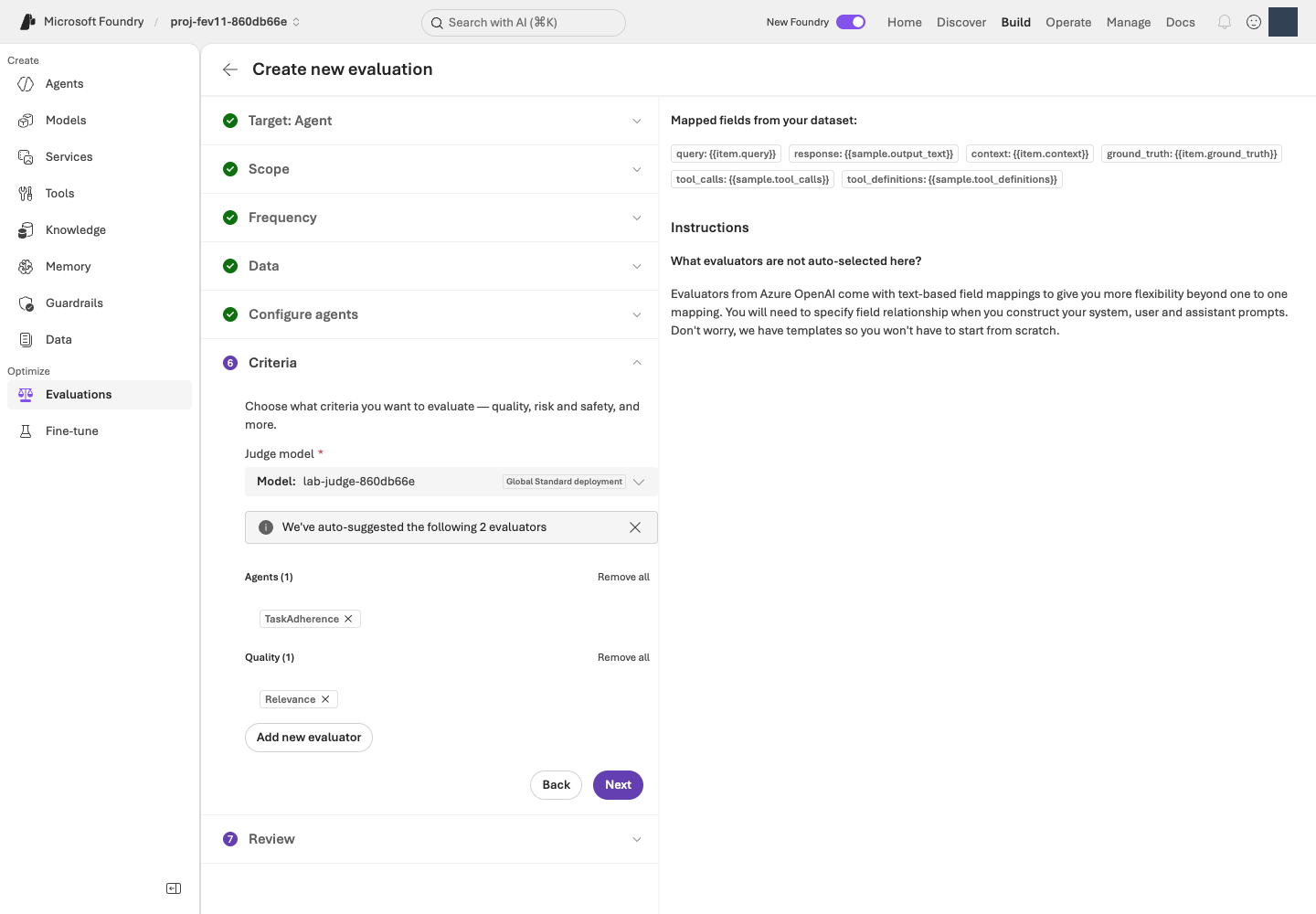Remove all Quality evaluators
1316x914 pixels.
coord(623,658)
